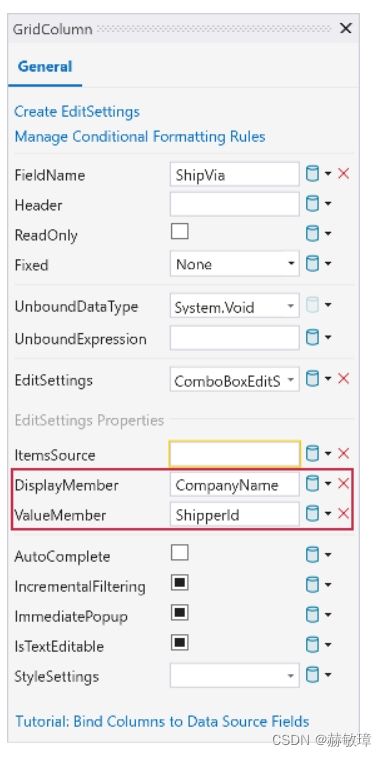Select the General tab
Image resolution: width=387 pixels, height=757 pixels.
click(x=45, y=67)
